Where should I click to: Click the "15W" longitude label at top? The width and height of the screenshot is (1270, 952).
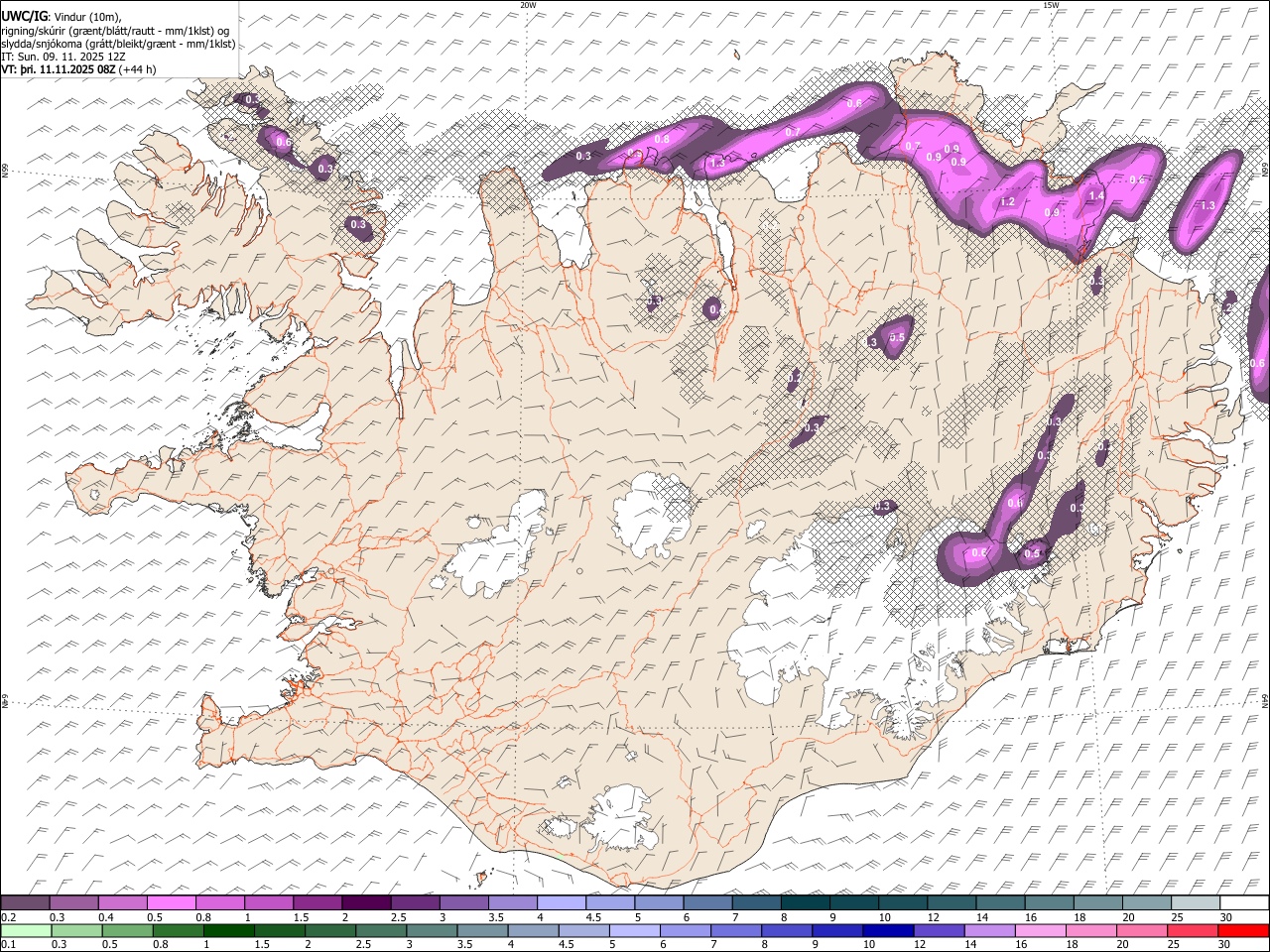coord(1051,5)
